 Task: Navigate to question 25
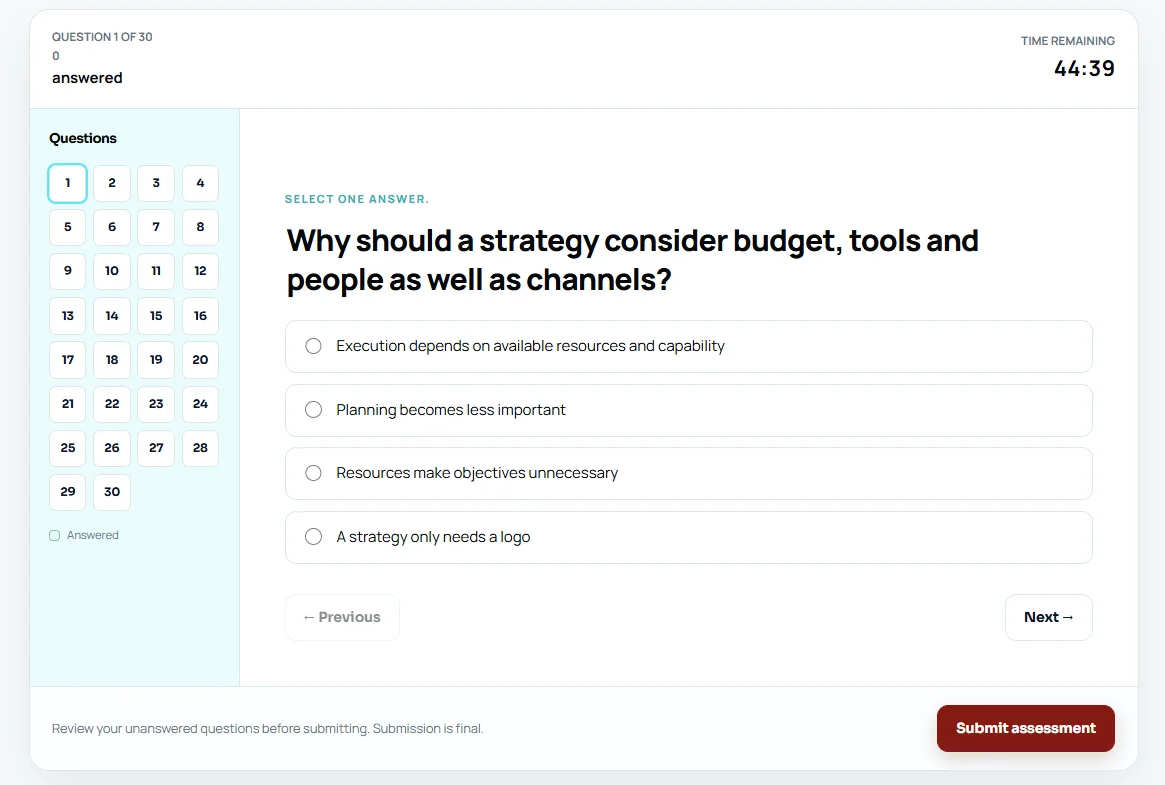click(x=68, y=448)
